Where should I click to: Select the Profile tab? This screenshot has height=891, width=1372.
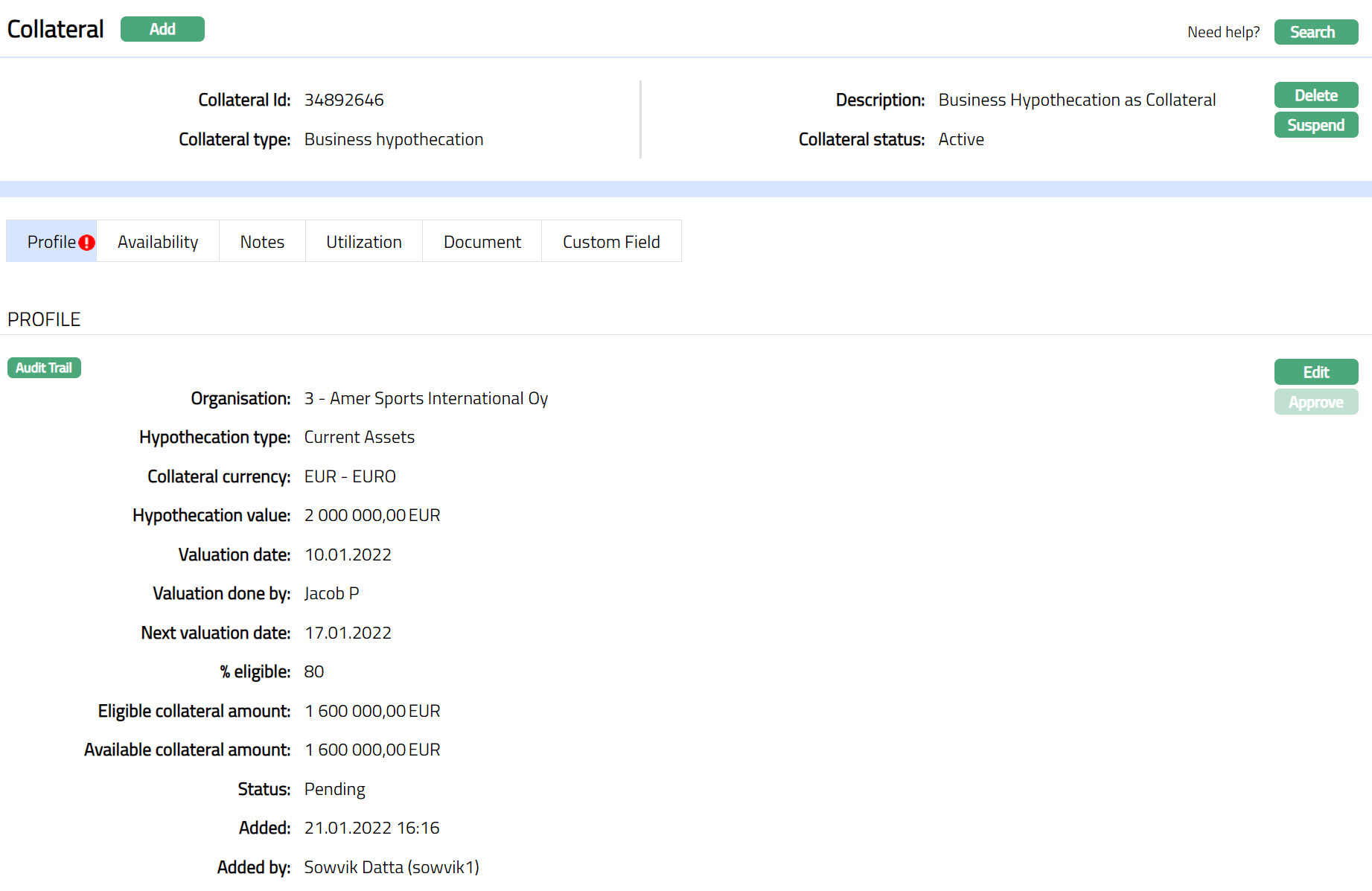pyautogui.click(x=51, y=242)
